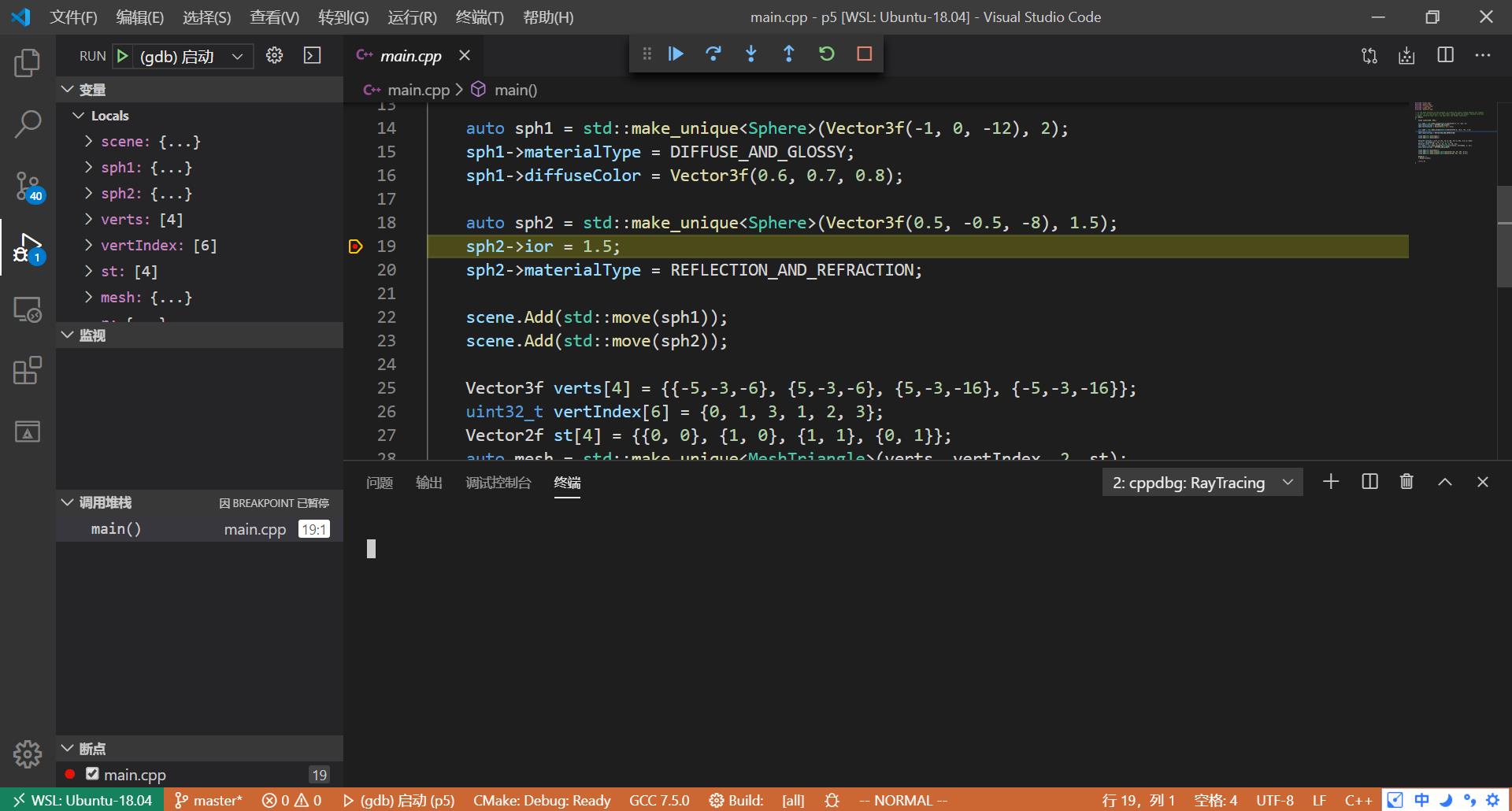Image resolution: width=1512 pixels, height=811 pixels.
Task: Open the Search view in activity bar
Action: (x=28, y=124)
